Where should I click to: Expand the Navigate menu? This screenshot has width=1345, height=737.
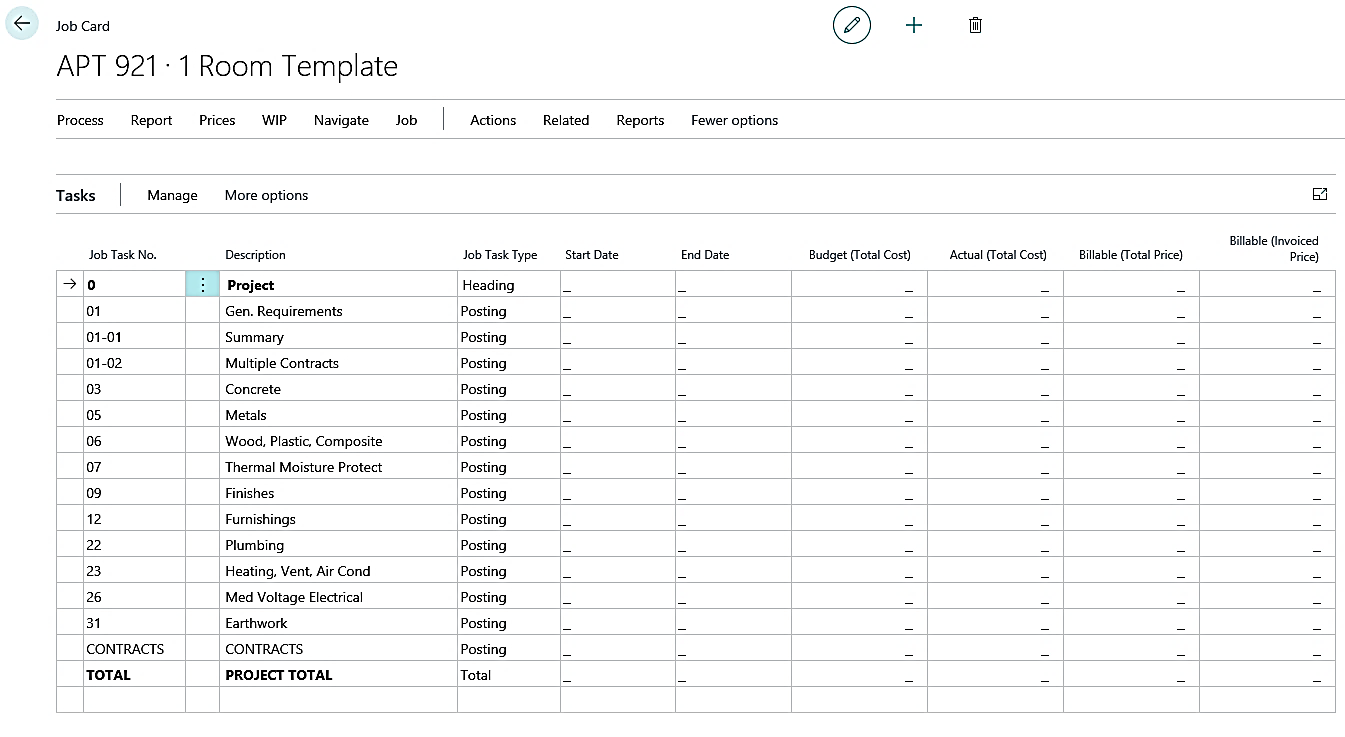tap(341, 120)
